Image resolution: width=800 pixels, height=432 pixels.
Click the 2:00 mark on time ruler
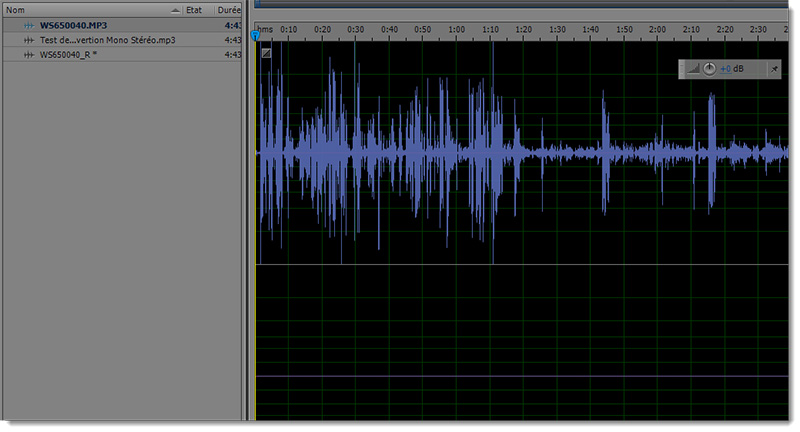tap(657, 30)
